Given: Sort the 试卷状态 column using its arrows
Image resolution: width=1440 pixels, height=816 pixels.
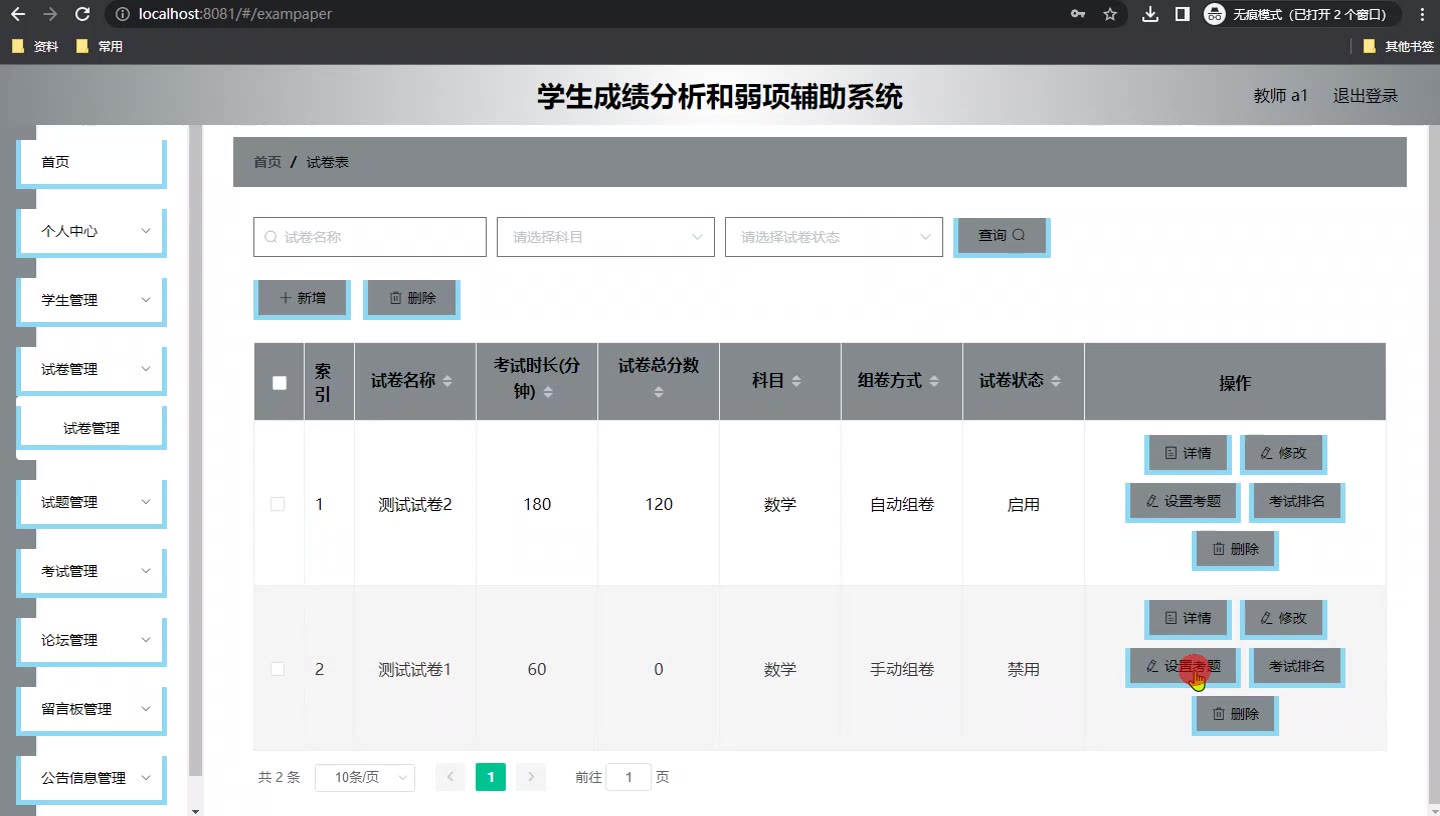Looking at the screenshot, I should [1056, 381].
